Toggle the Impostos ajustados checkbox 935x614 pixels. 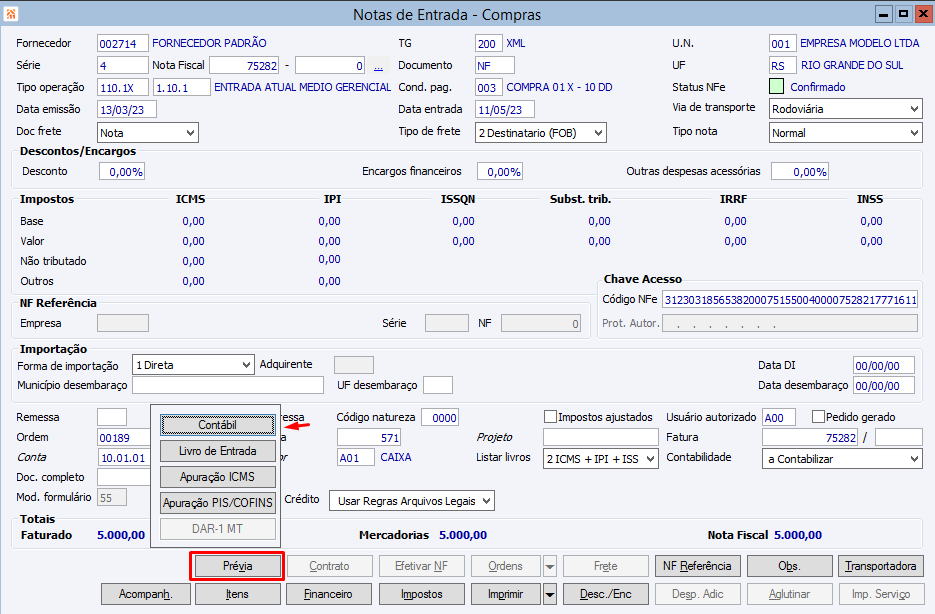point(550,417)
